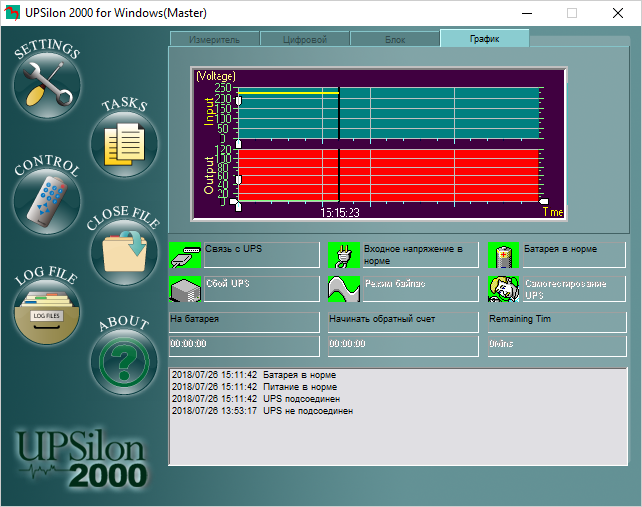642x507 pixels.
Task: Click the Remaining Time value field
Action: pyautogui.click(x=555, y=345)
